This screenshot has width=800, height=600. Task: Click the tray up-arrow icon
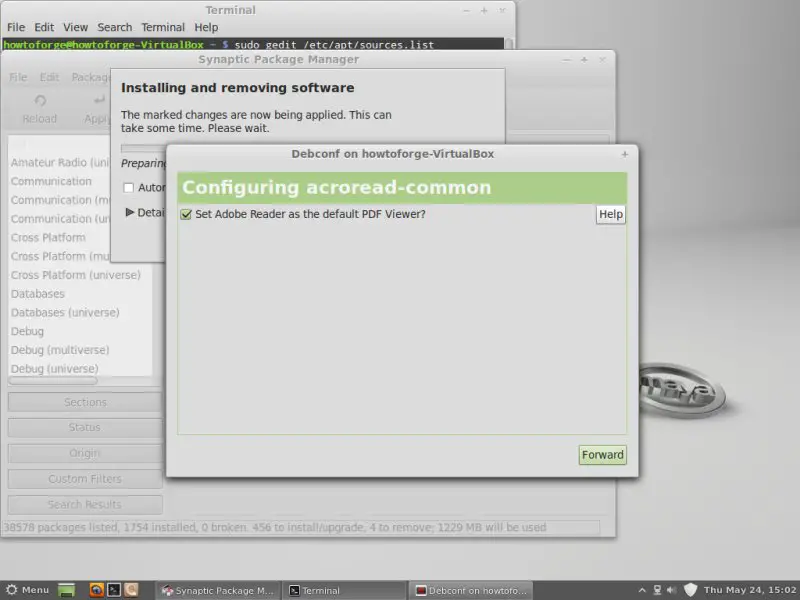tap(642, 590)
